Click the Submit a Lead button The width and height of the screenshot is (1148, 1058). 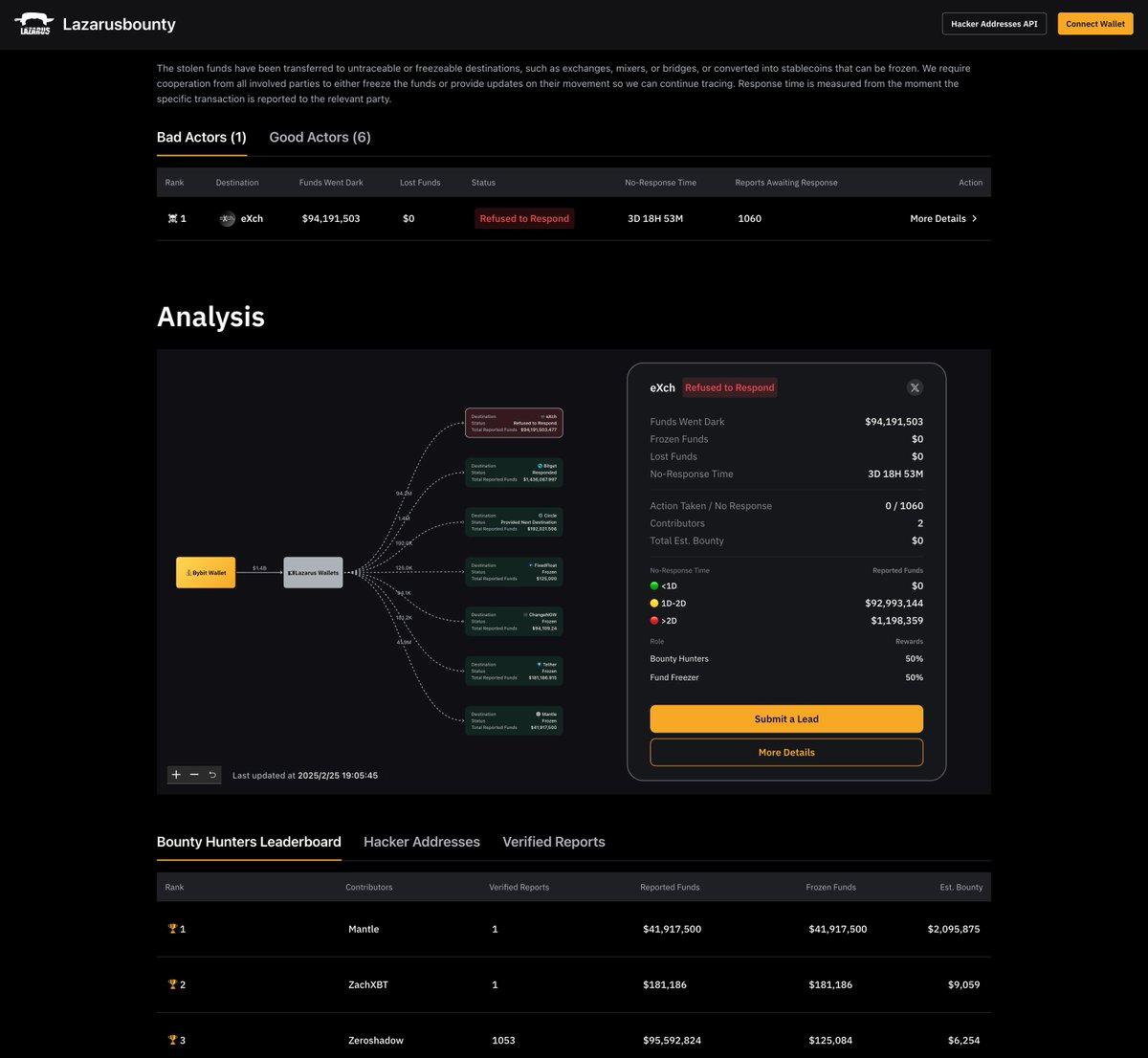coord(785,718)
